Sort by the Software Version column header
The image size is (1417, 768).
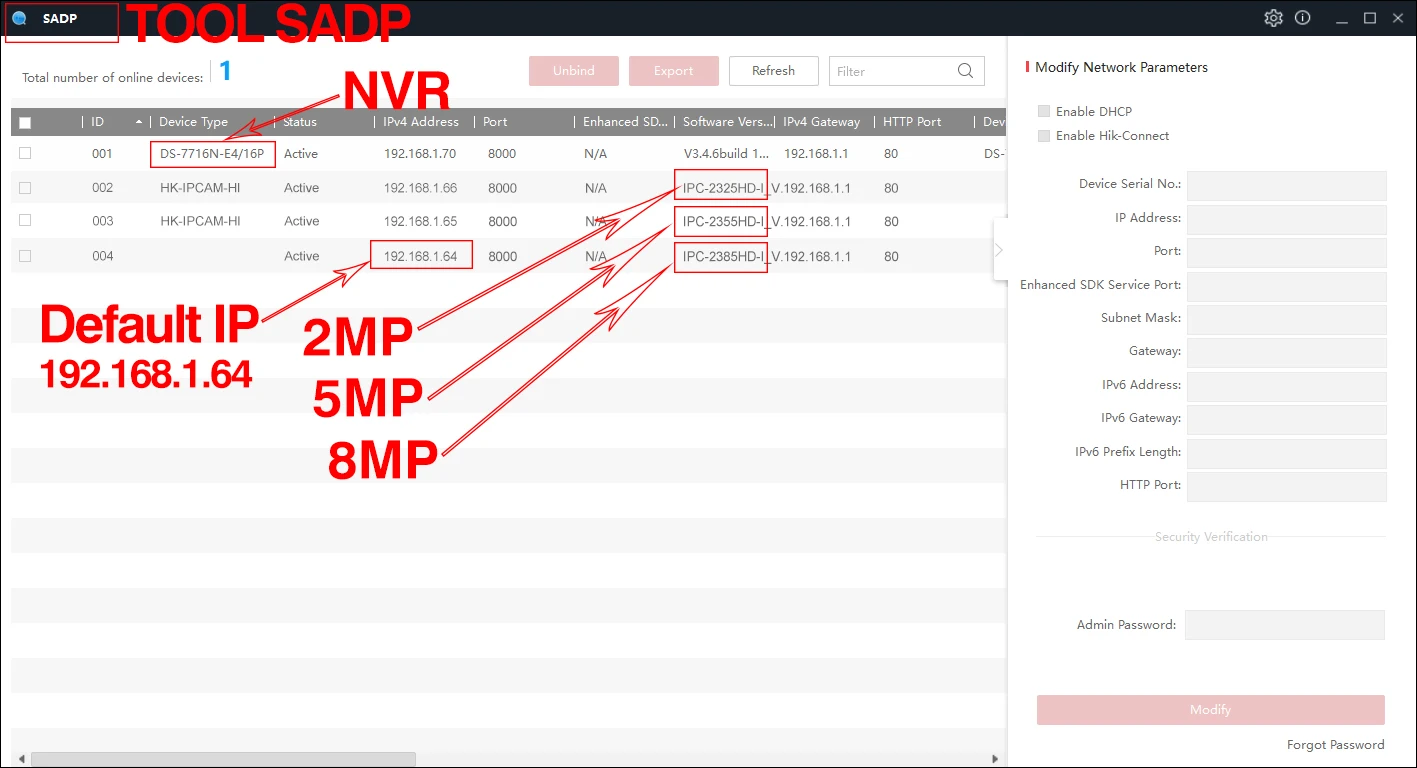click(728, 122)
